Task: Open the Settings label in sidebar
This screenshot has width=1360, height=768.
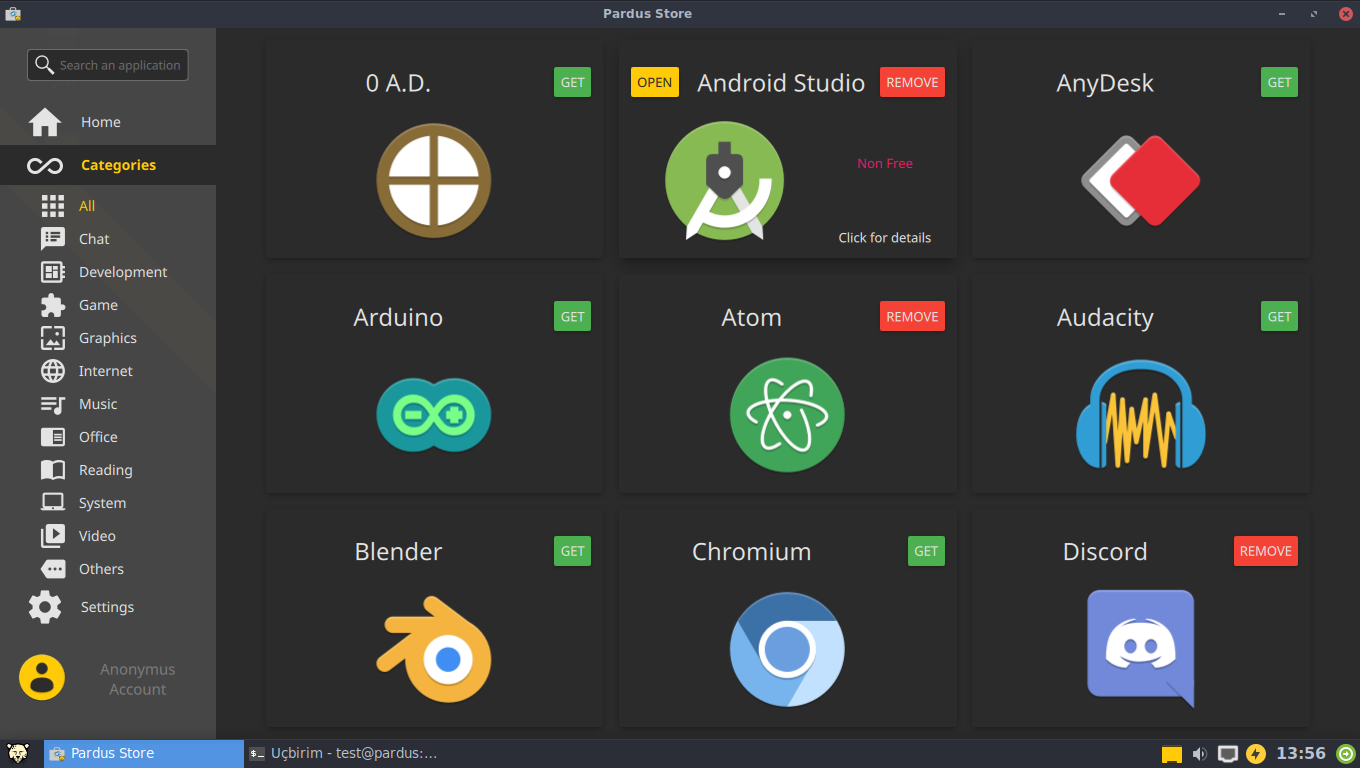Action: (x=107, y=607)
